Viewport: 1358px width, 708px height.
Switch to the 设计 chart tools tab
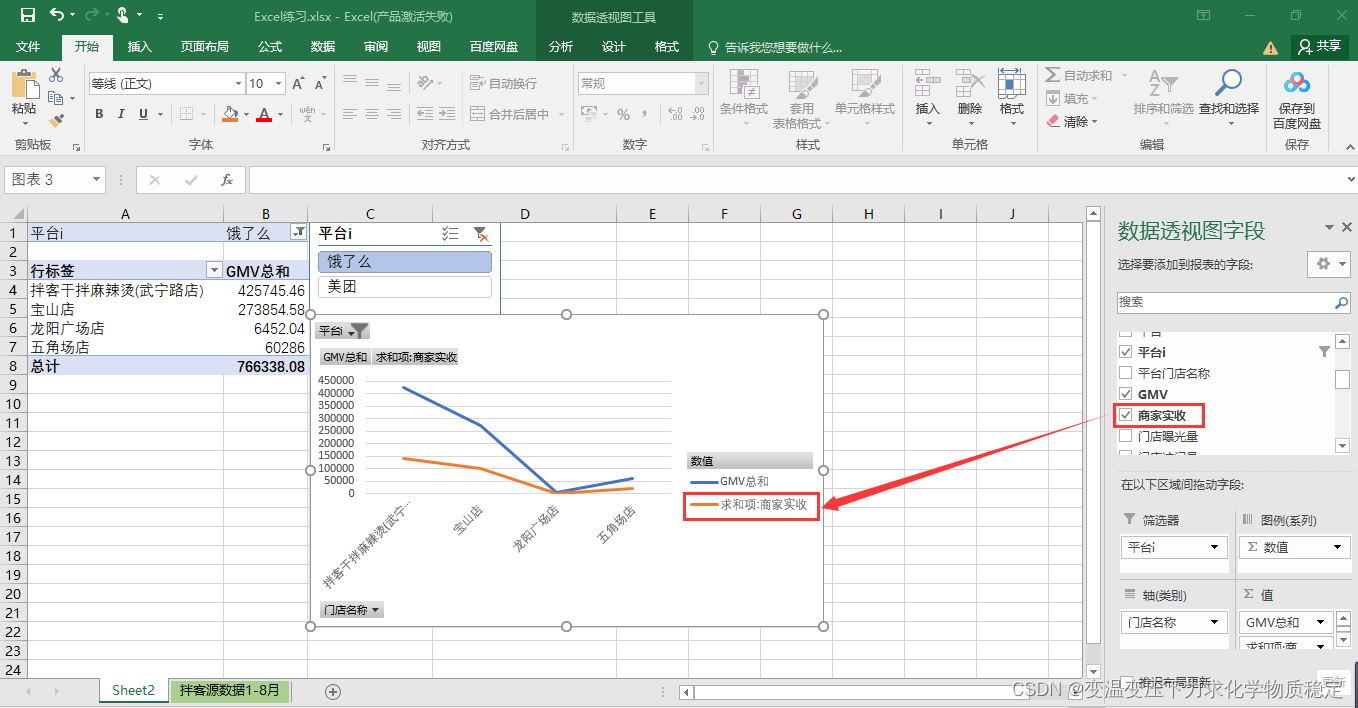pyautogui.click(x=614, y=47)
